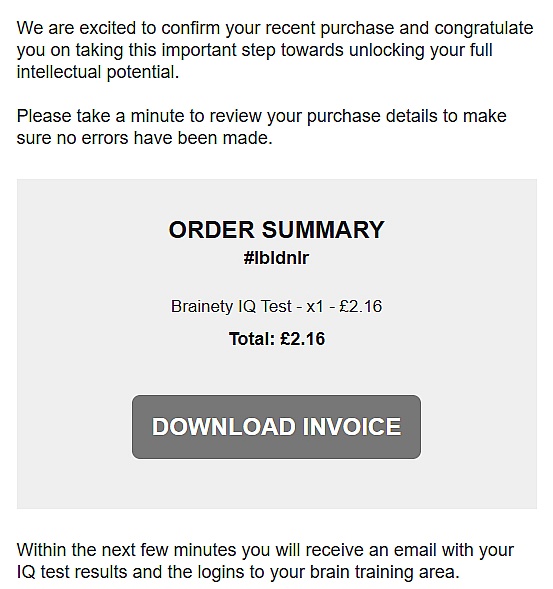Click the words "intellectual potential"

coord(97,72)
